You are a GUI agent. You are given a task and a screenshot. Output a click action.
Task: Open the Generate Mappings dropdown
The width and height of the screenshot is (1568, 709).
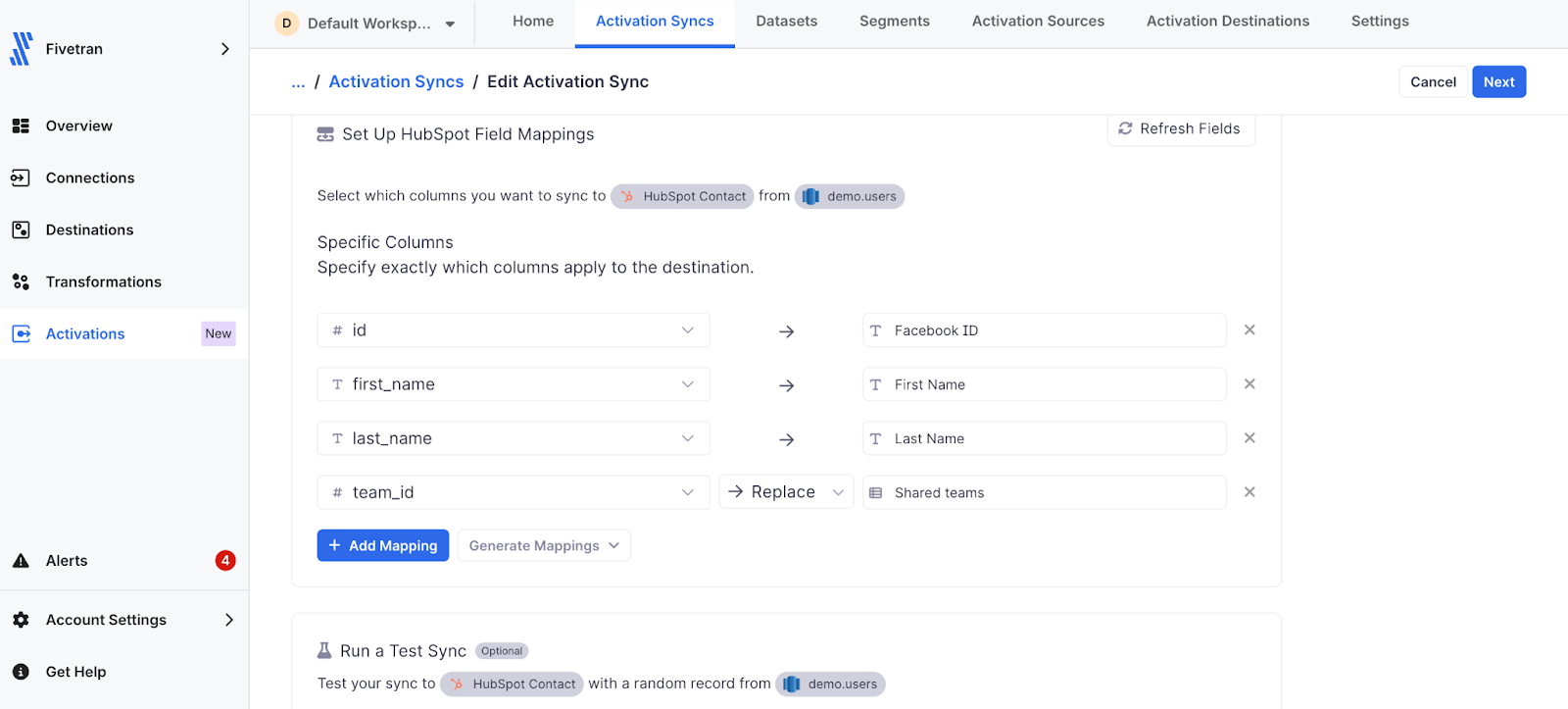pos(544,545)
